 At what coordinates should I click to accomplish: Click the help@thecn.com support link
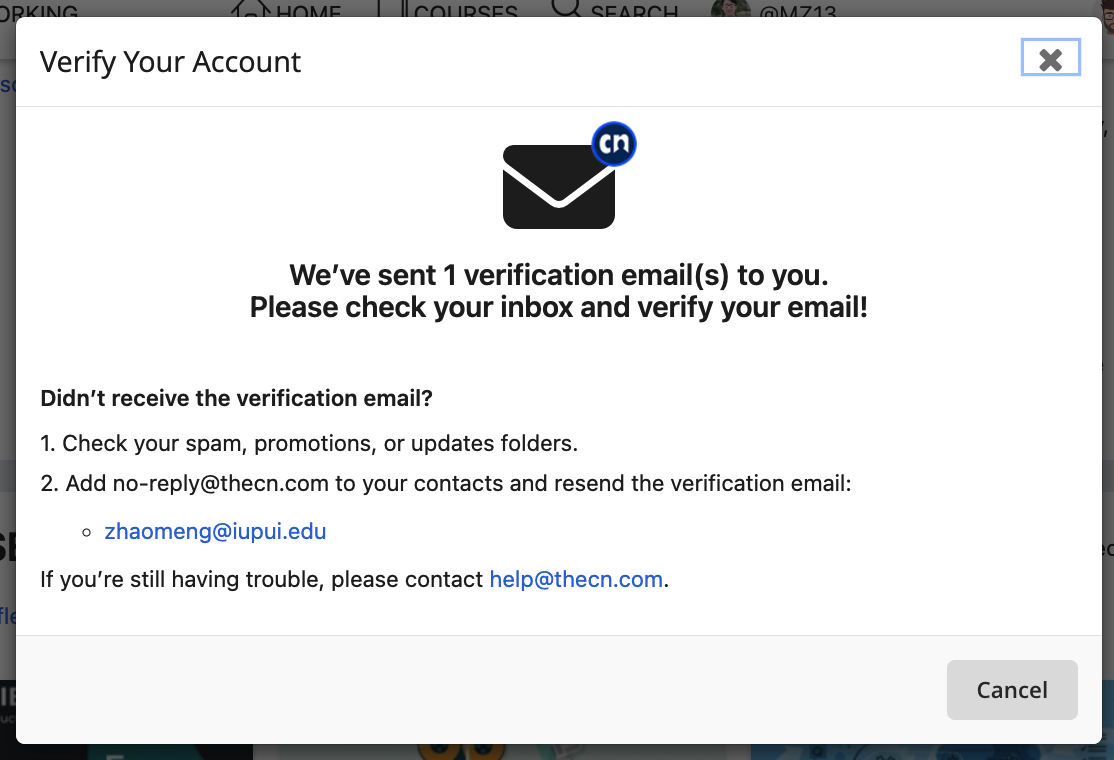point(576,579)
